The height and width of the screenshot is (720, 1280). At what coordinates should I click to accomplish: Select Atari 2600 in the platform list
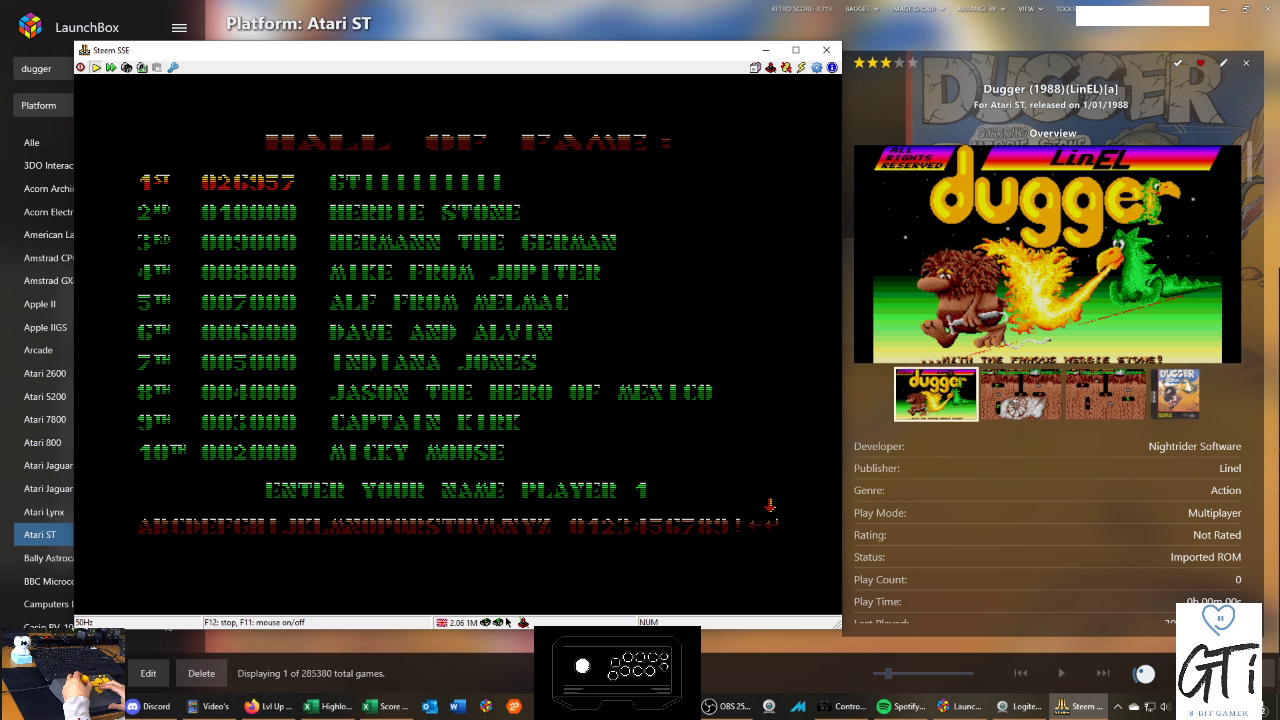tap(45, 374)
